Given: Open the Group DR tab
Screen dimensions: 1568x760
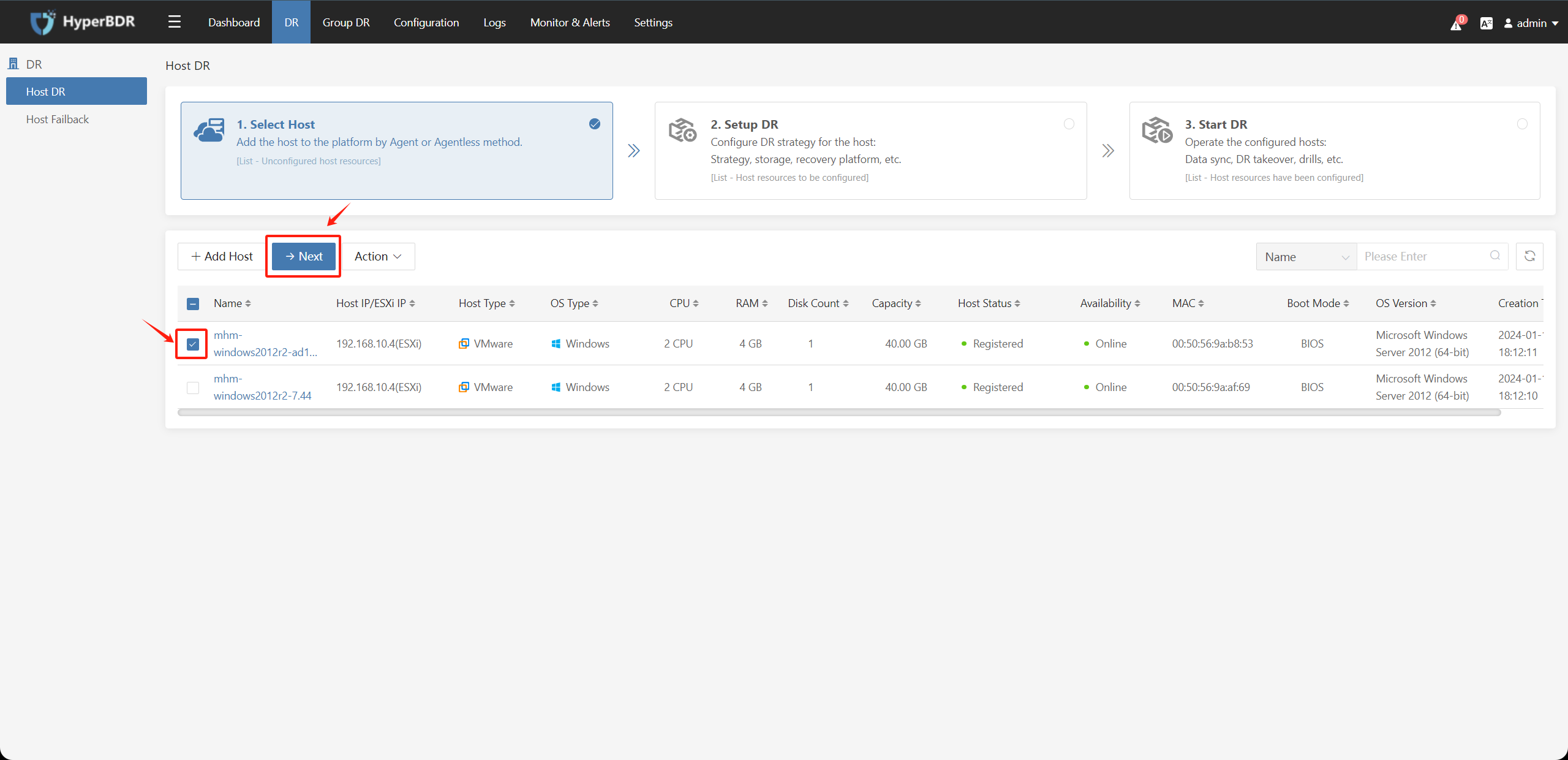Looking at the screenshot, I should coord(345,21).
